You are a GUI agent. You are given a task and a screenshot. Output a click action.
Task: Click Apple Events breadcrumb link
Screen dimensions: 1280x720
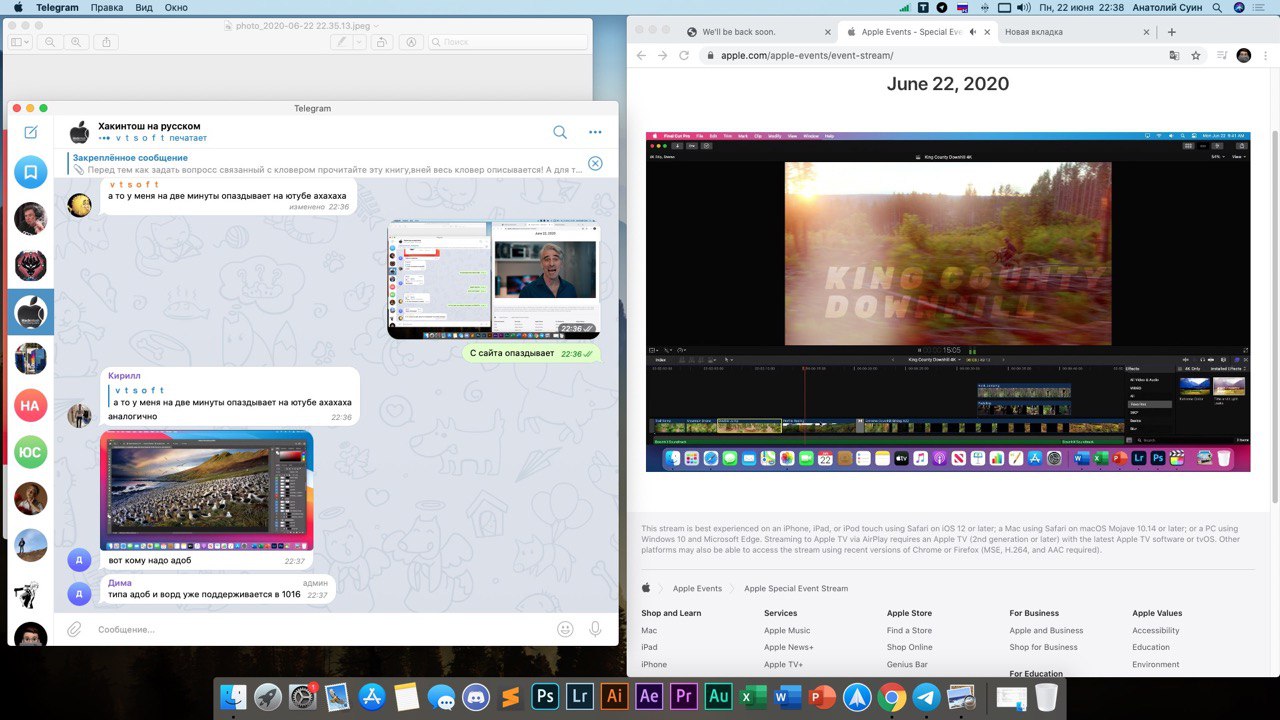[x=697, y=588]
